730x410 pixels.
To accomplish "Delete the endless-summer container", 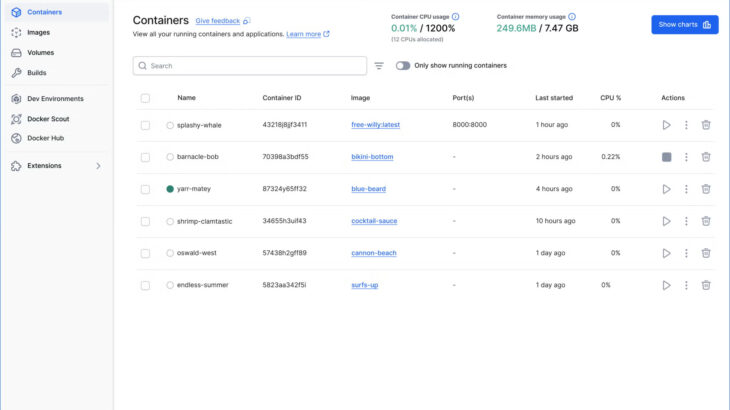I will pos(706,285).
